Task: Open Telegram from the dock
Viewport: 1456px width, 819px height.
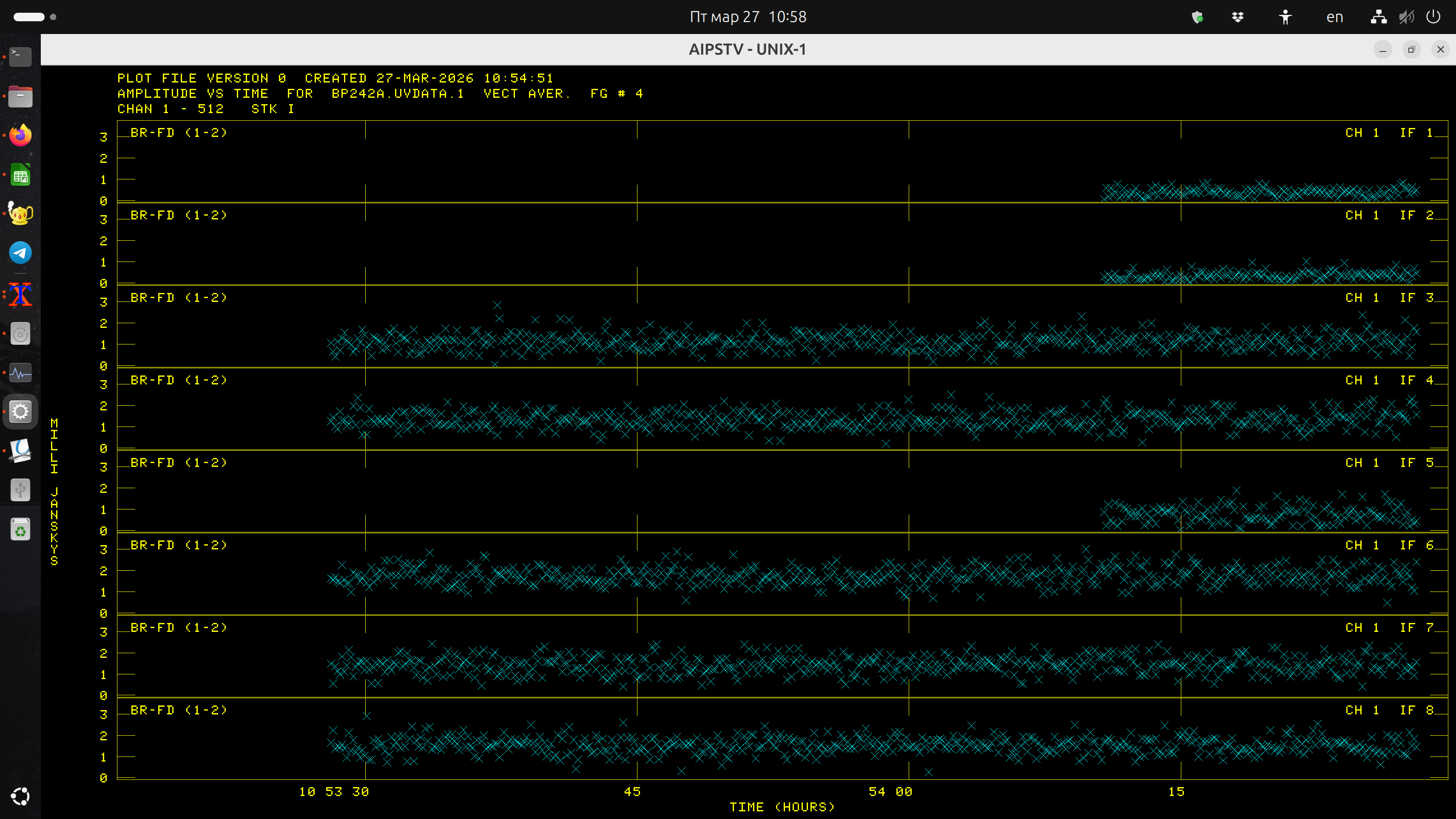Action: point(20,253)
